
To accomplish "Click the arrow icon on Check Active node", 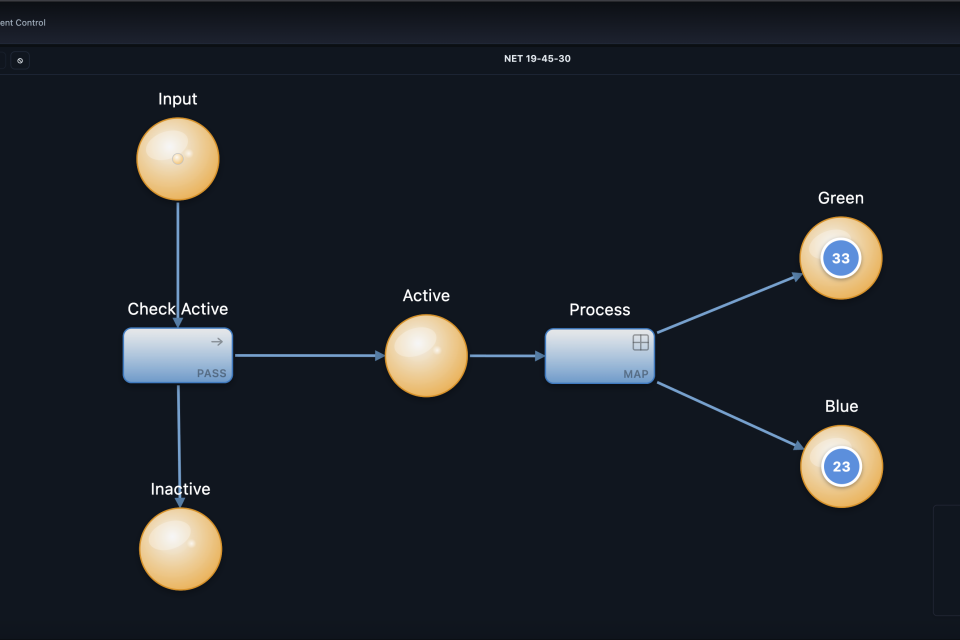I will pos(216,342).
